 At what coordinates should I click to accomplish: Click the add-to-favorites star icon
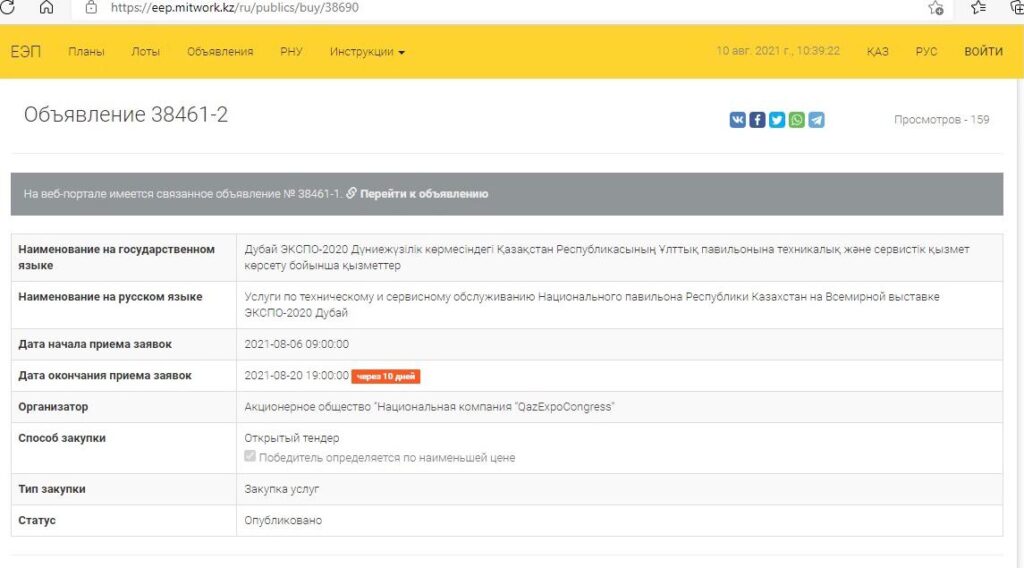click(936, 8)
